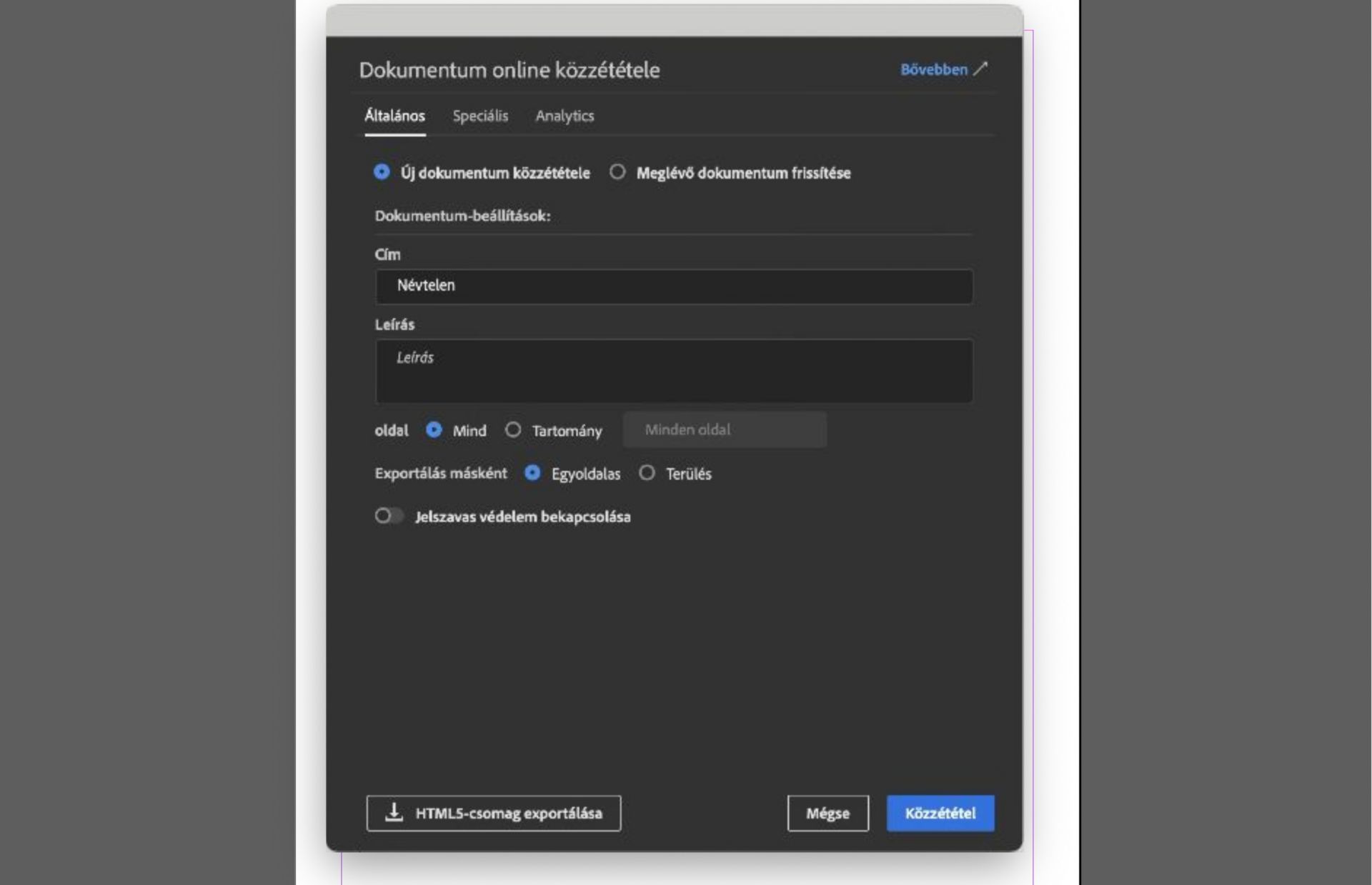Image resolution: width=1372 pixels, height=885 pixels.
Task: Enable Jelszavas védelem bekapcsolása
Action: click(390, 516)
